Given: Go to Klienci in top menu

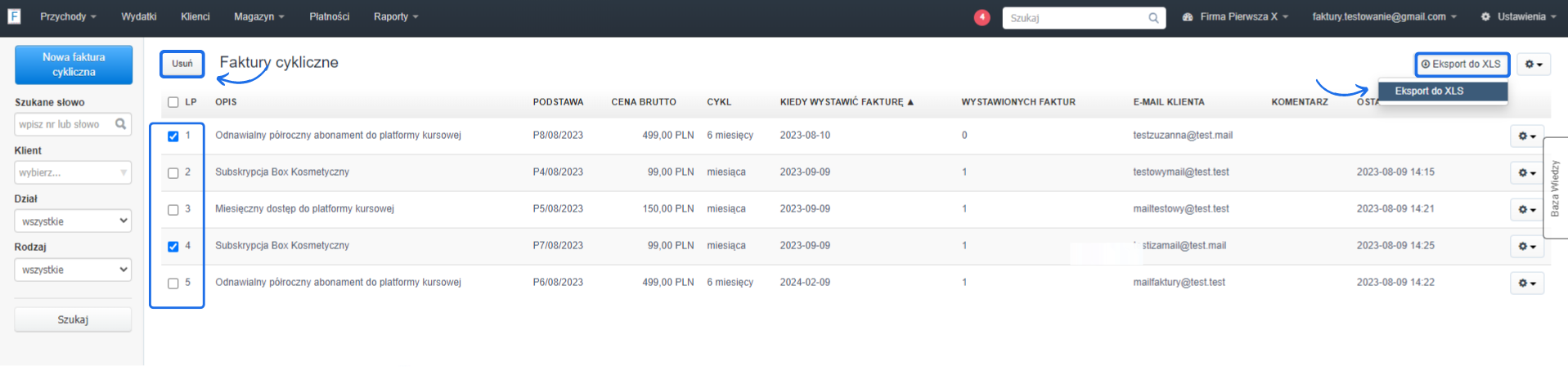Looking at the screenshot, I should pyautogui.click(x=195, y=16).
